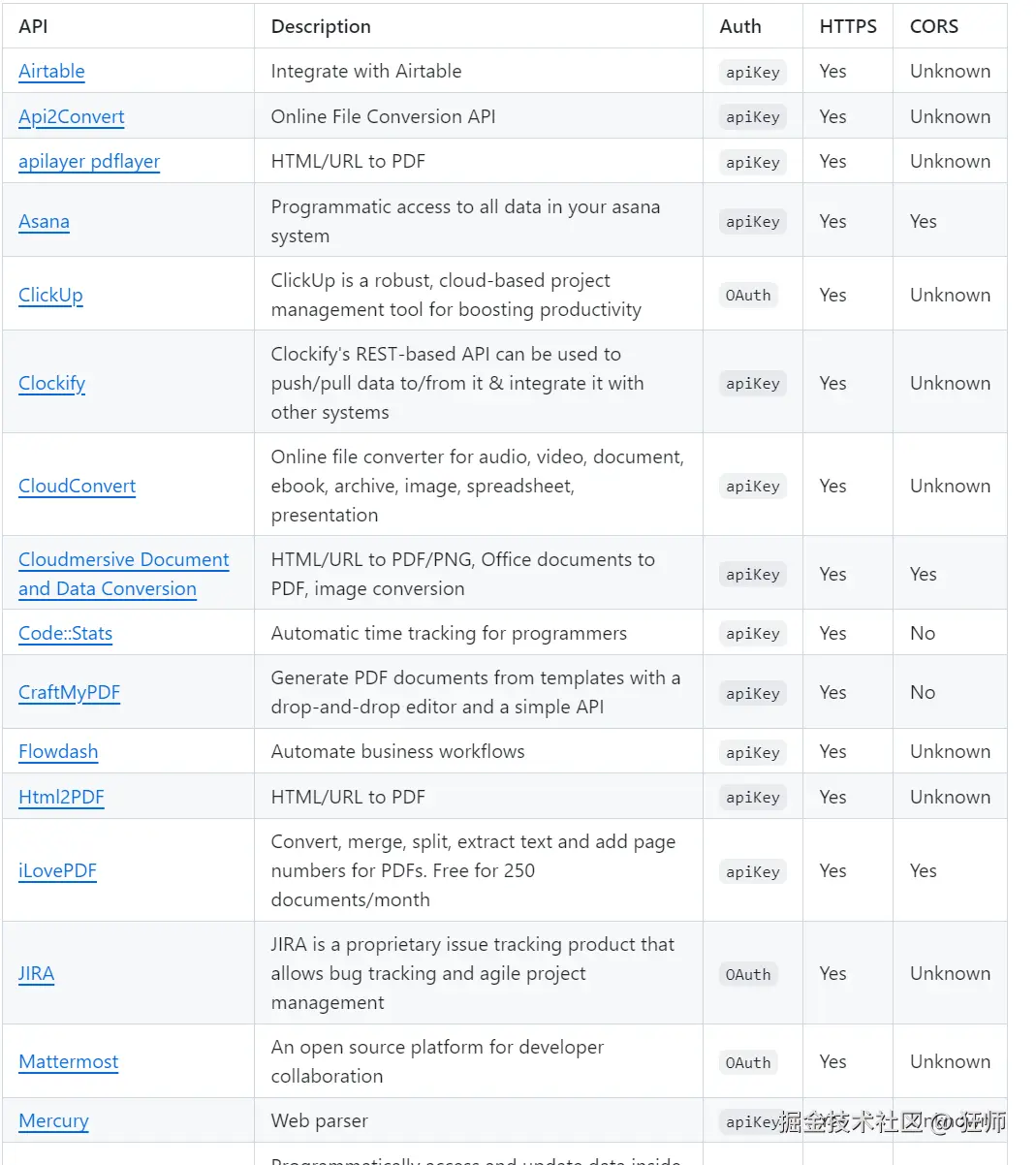
Task: Open the Mercury link
Action: pyautogui.click(x=53, y=1120)
